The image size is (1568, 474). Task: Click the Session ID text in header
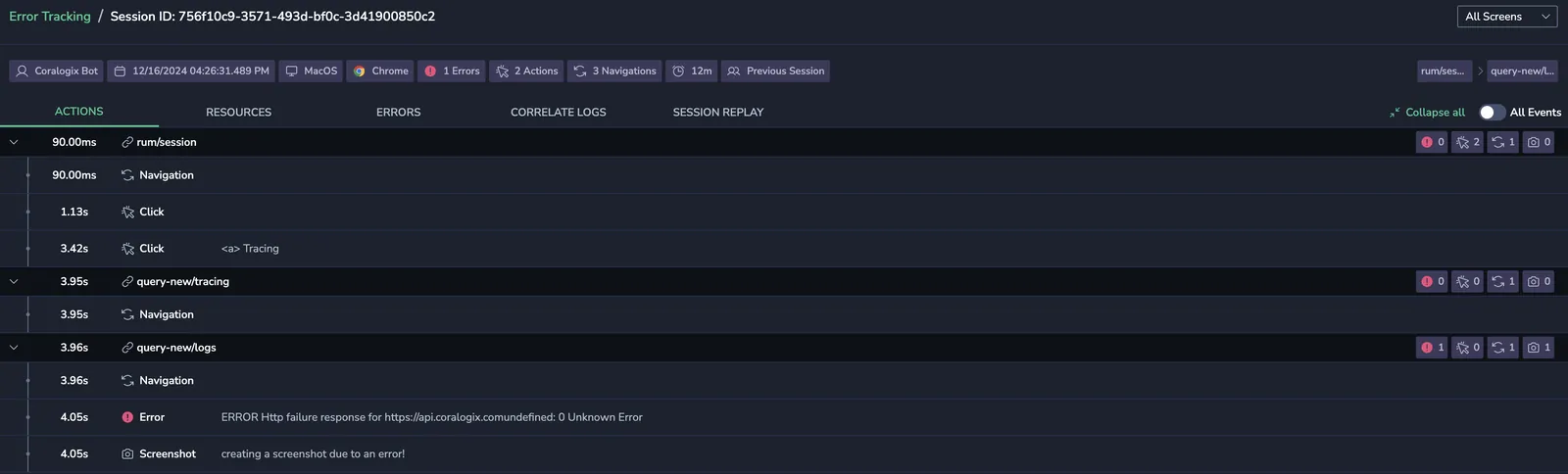point(272,17)
